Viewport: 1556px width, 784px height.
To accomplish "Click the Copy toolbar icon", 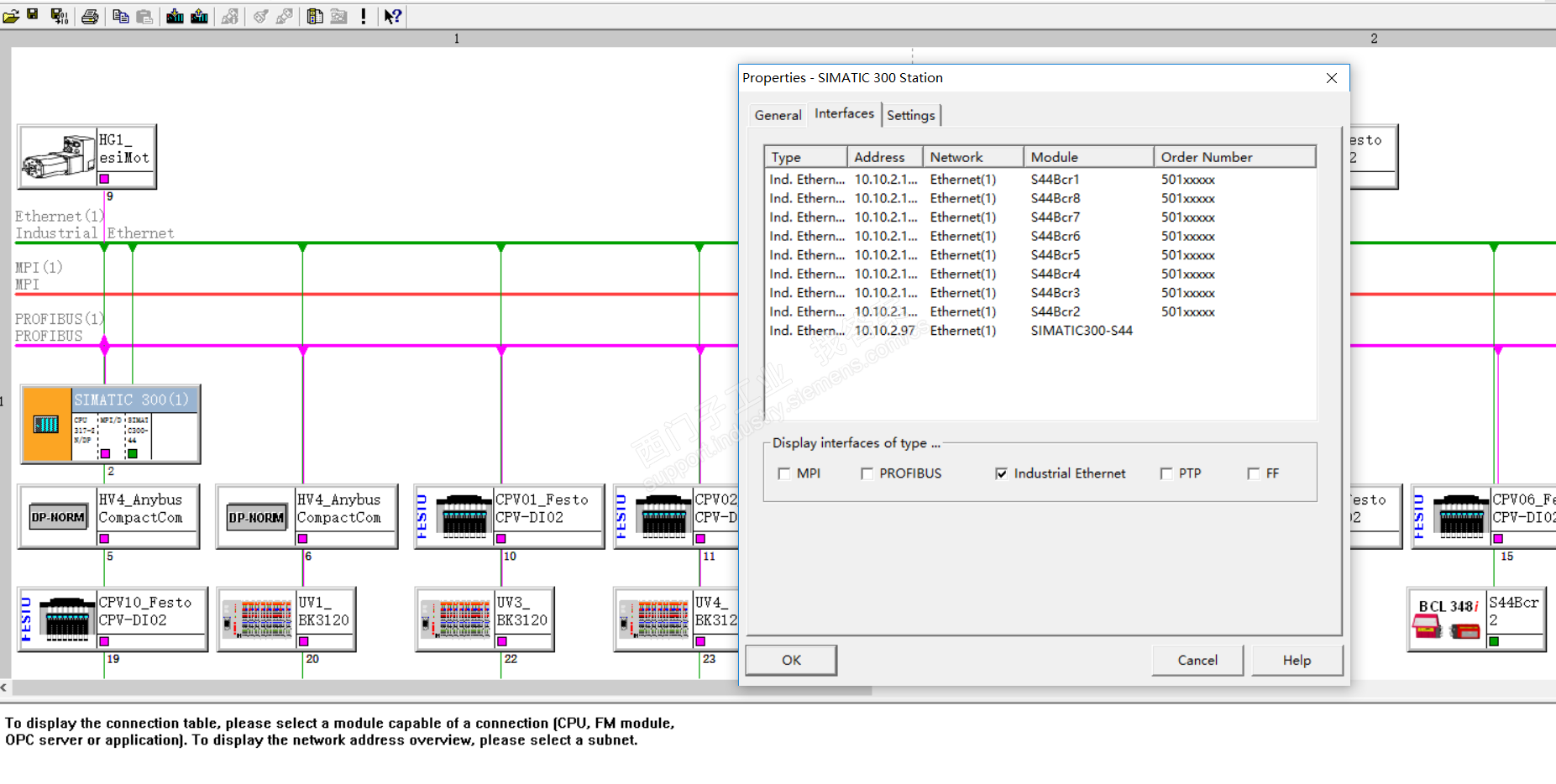I will (x=121, y=16).
